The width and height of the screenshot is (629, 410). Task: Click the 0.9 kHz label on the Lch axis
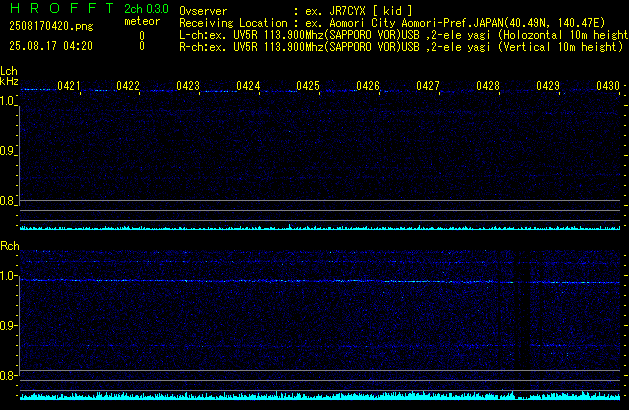tap(7, 151)
